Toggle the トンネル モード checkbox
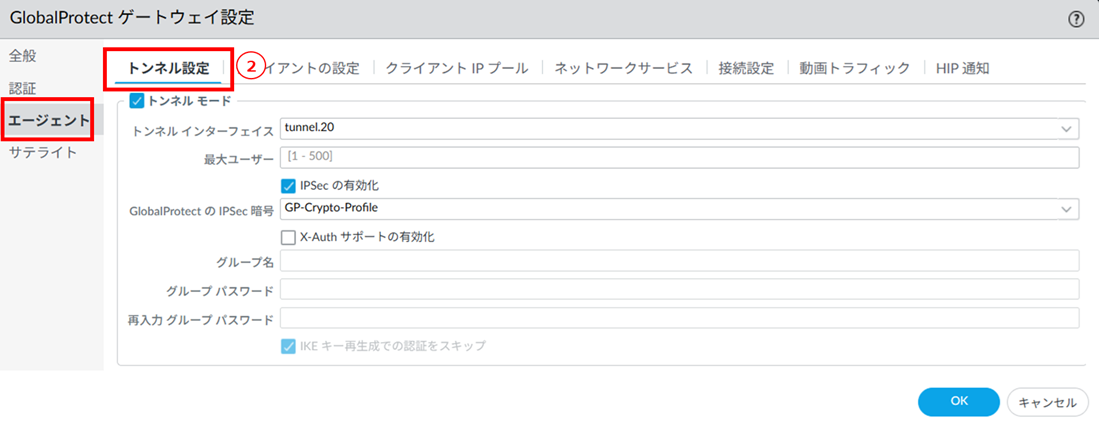 click(137, 100)
